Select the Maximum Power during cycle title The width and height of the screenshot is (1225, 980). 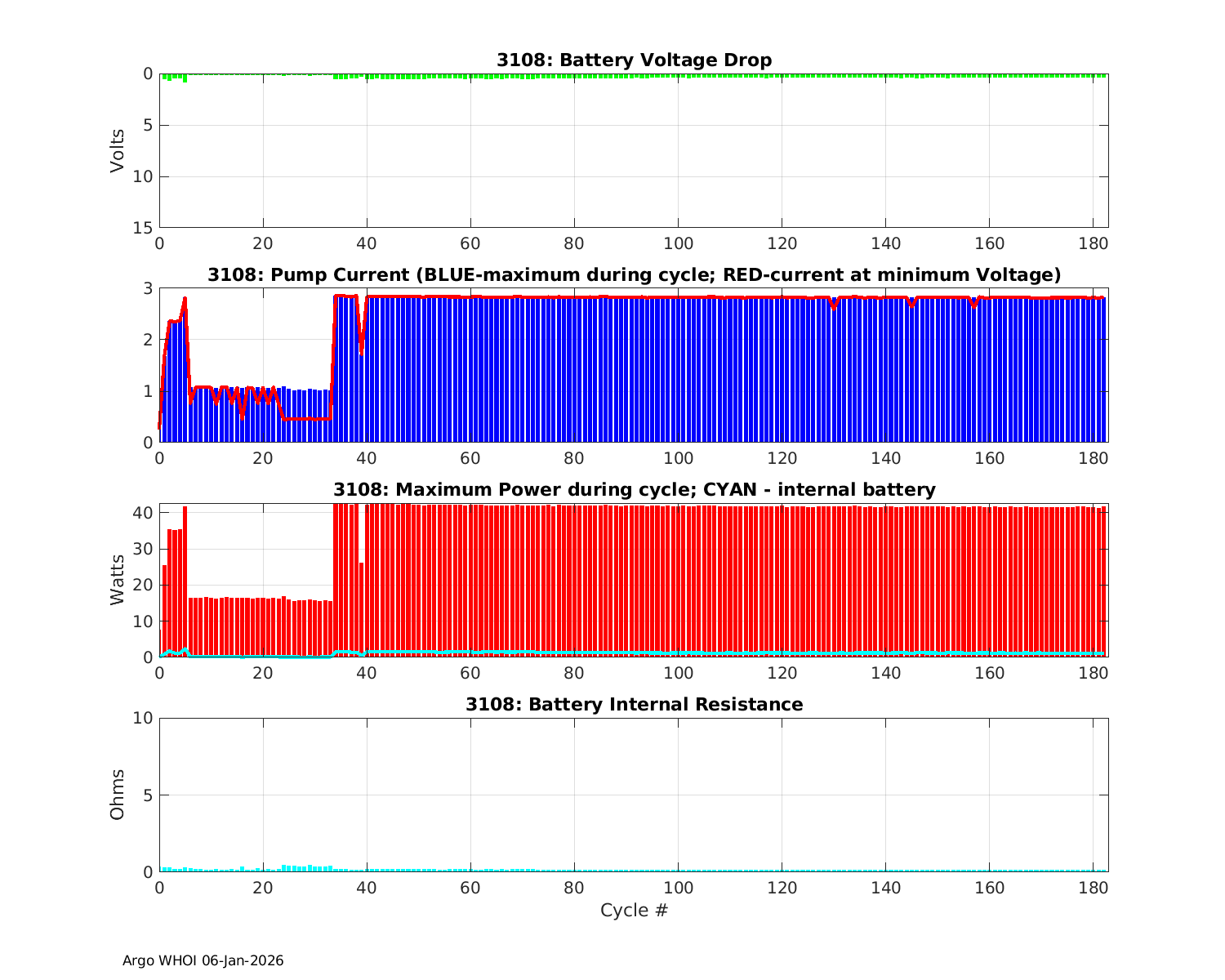coord(634,490)
